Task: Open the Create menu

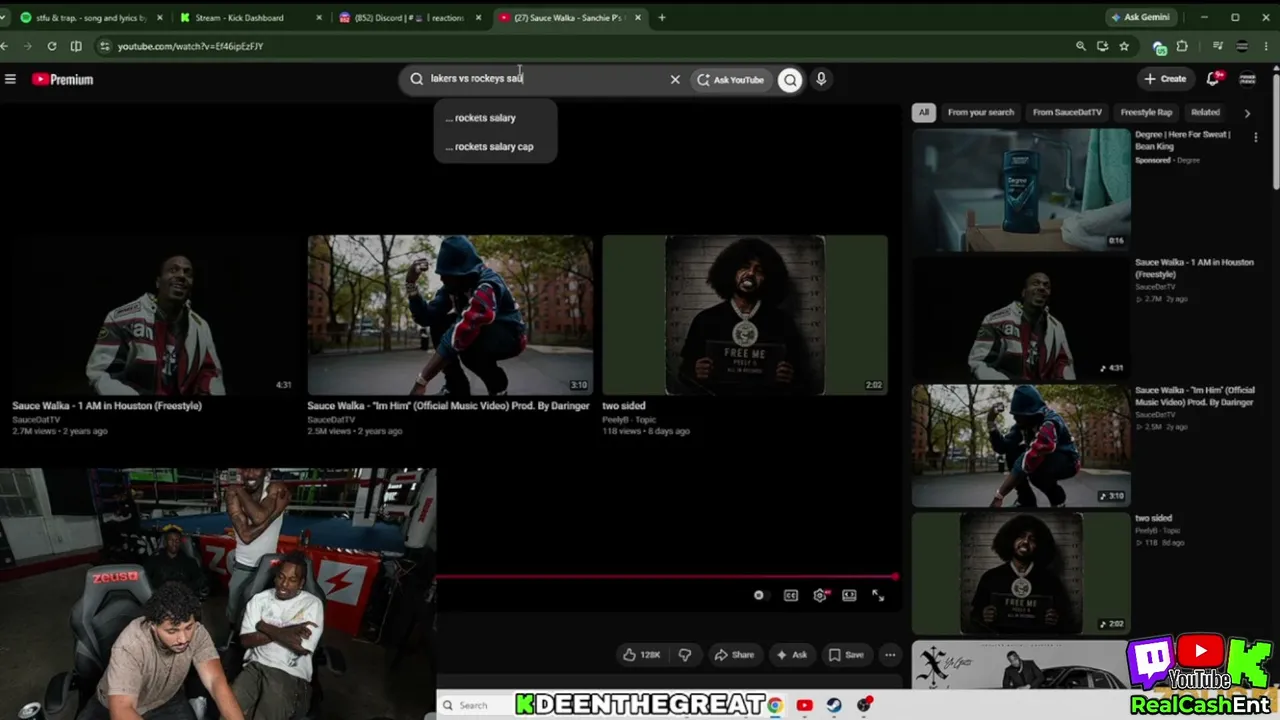Action: [x=1165, y=79]
